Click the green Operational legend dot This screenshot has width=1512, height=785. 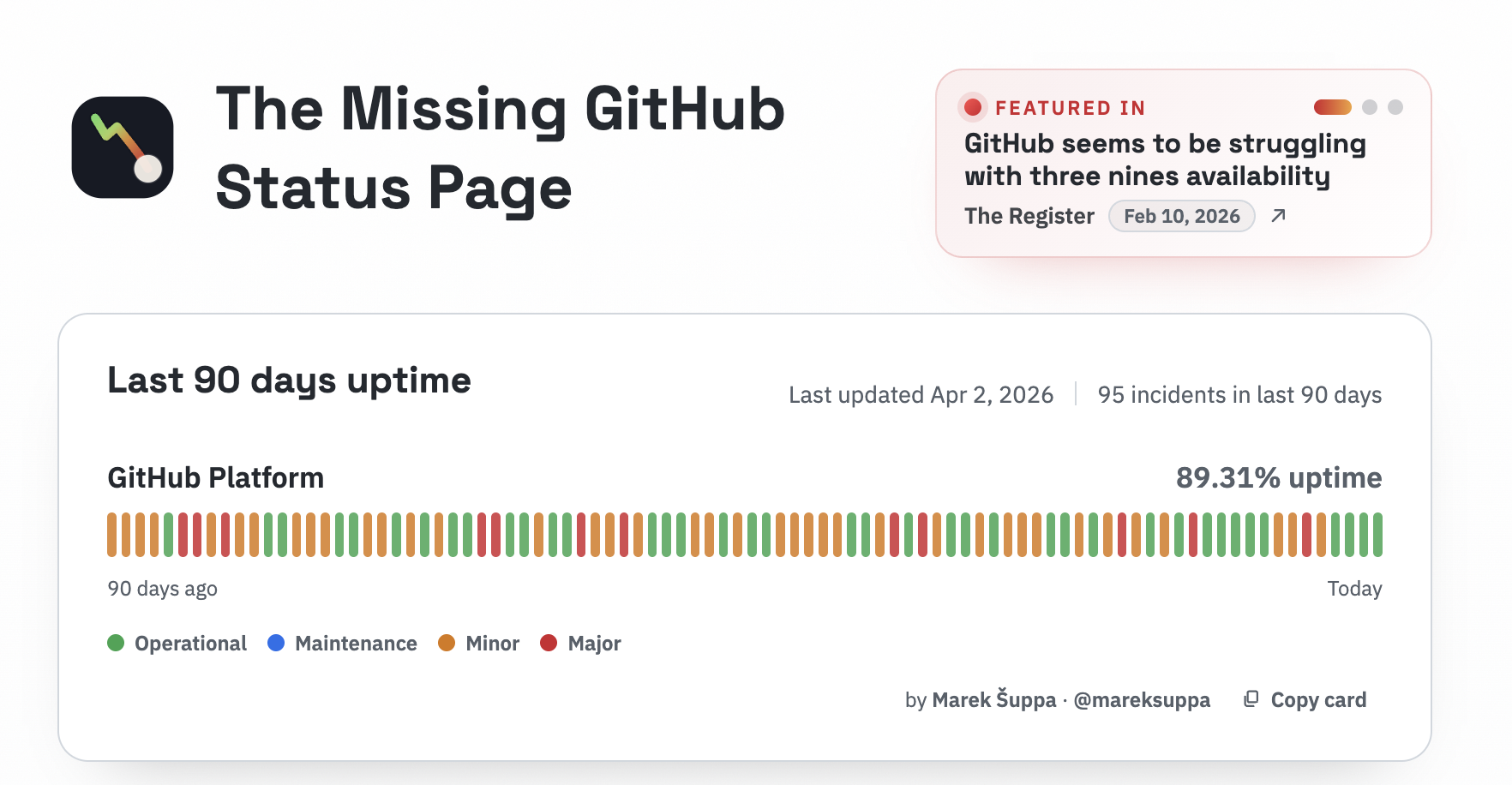pos(116,642)
